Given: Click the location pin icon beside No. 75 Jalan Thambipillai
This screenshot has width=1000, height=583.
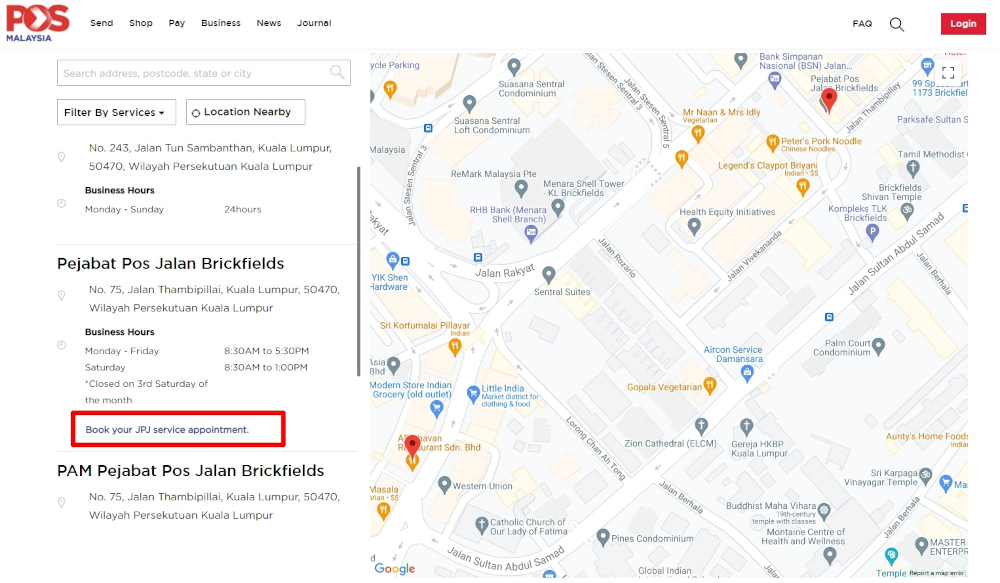Looking at the screenshot, I should (62, 295).
